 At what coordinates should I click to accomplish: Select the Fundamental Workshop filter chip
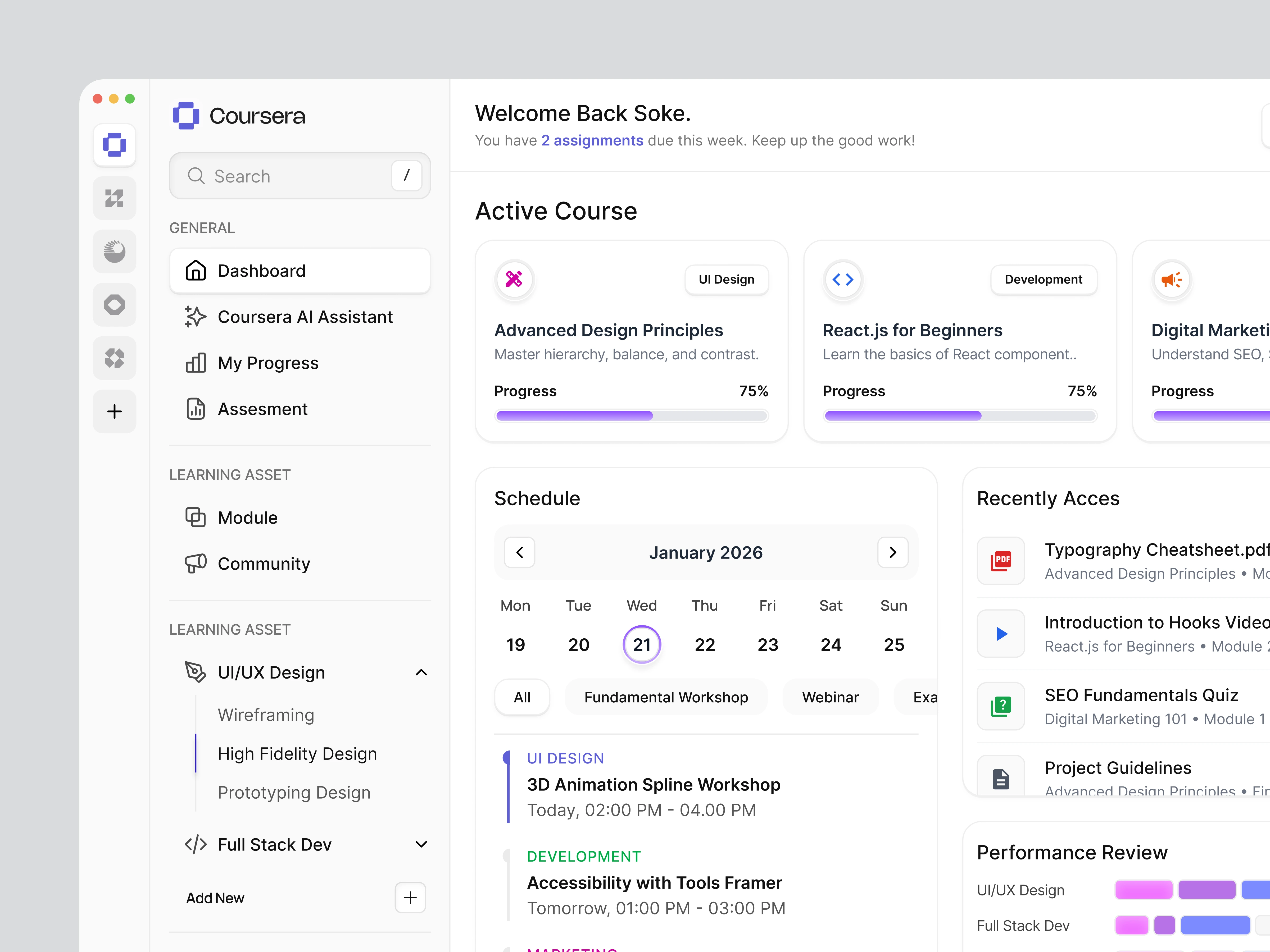point(666,697)
